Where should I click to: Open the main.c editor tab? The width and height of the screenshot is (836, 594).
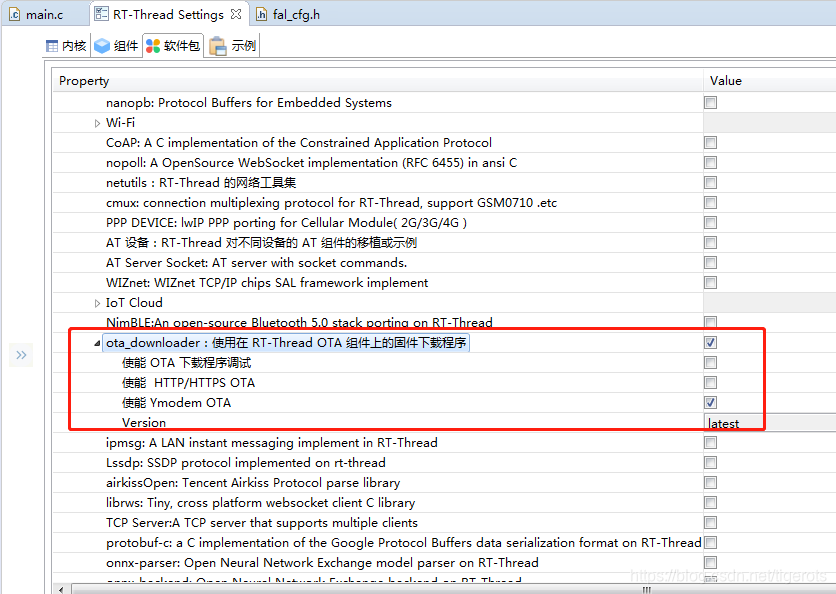point(37,14)
